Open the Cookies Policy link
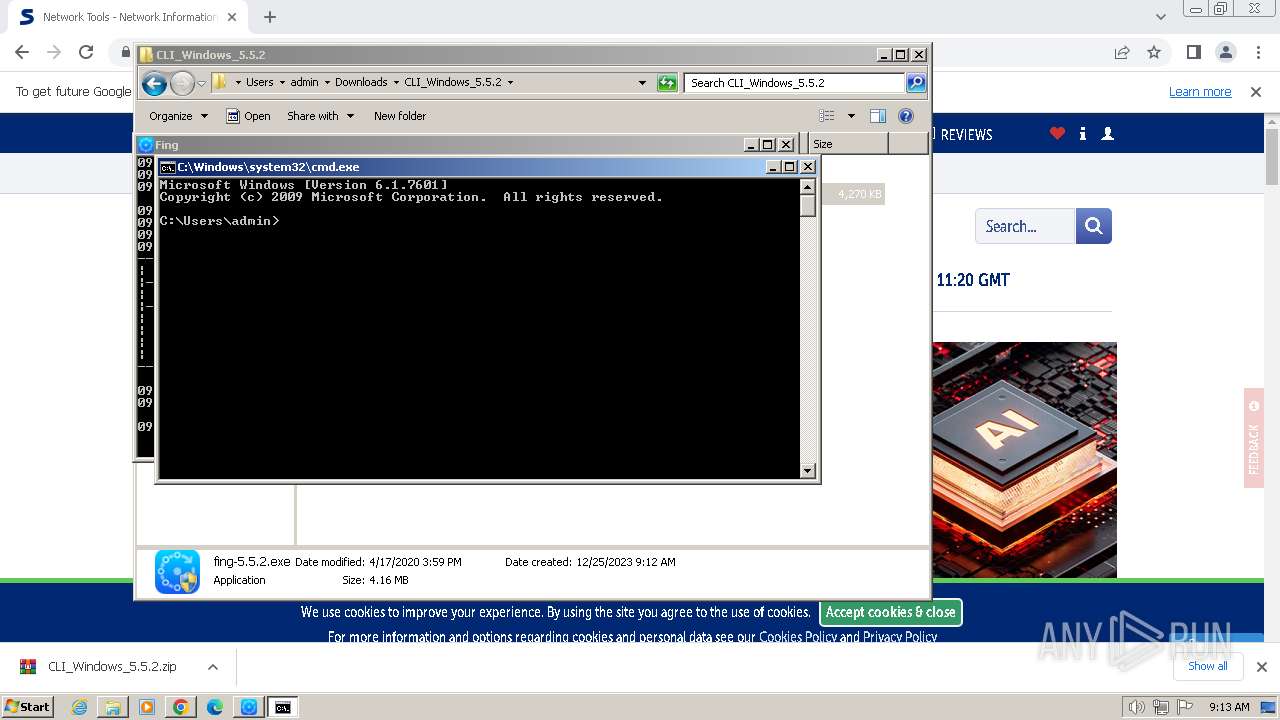Screen dimensions: 1280x720 tap(798, 637)
